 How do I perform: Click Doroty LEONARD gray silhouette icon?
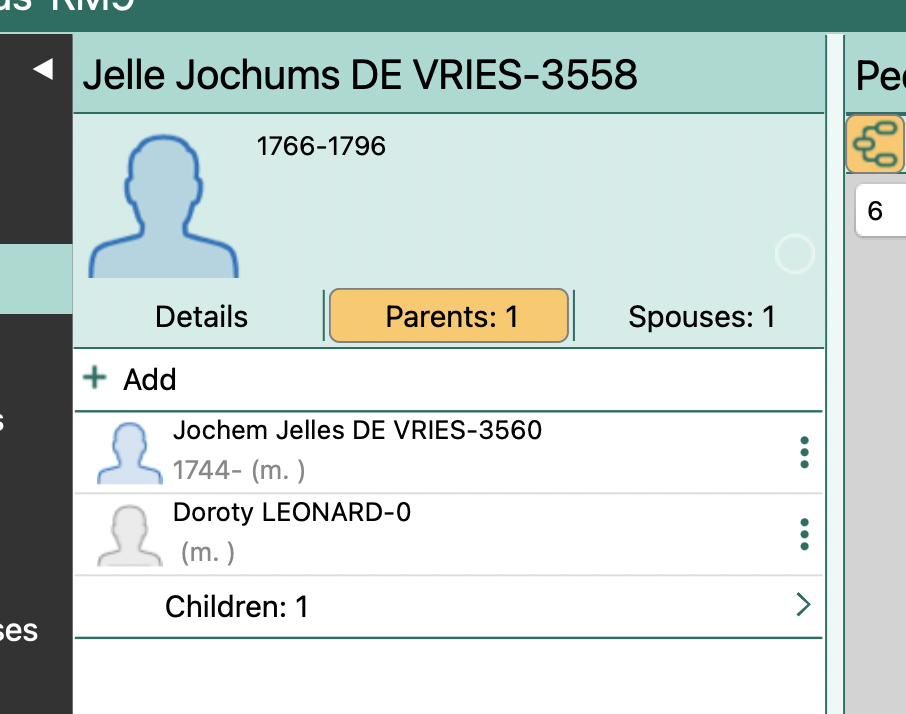tap(129, 536)
